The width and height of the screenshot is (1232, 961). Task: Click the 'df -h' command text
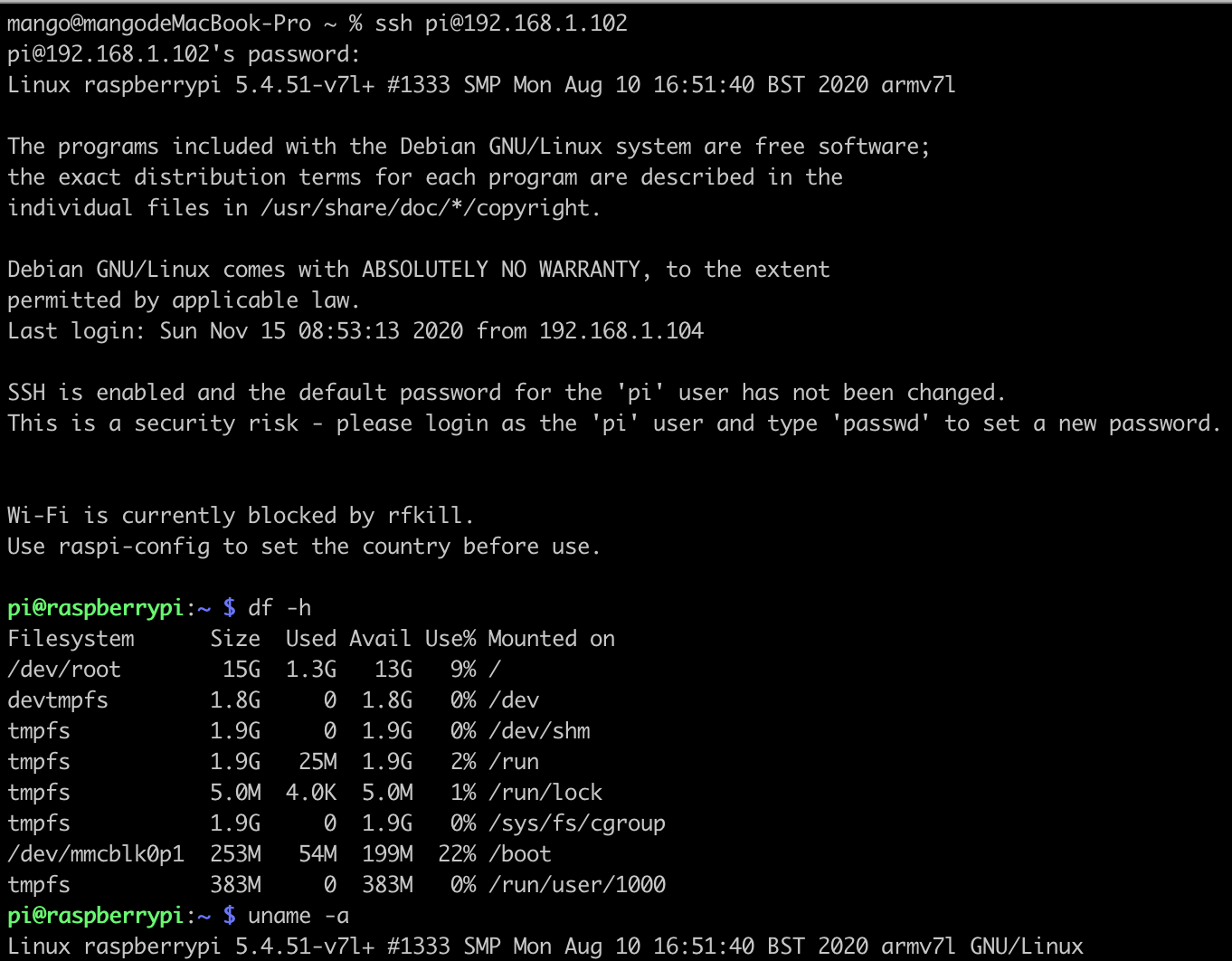280,608
